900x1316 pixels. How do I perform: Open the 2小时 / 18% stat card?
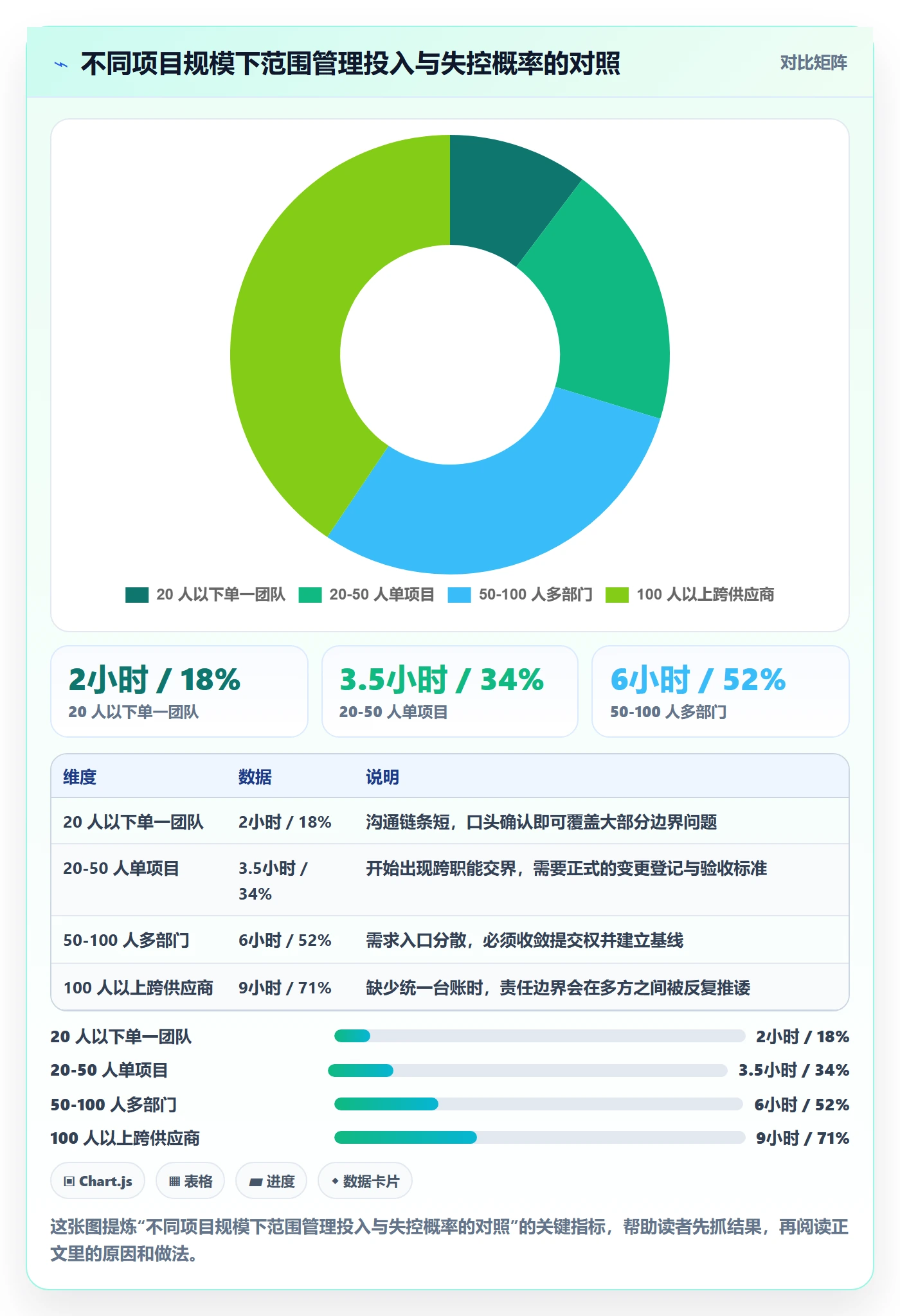click(x=179, y=691)
